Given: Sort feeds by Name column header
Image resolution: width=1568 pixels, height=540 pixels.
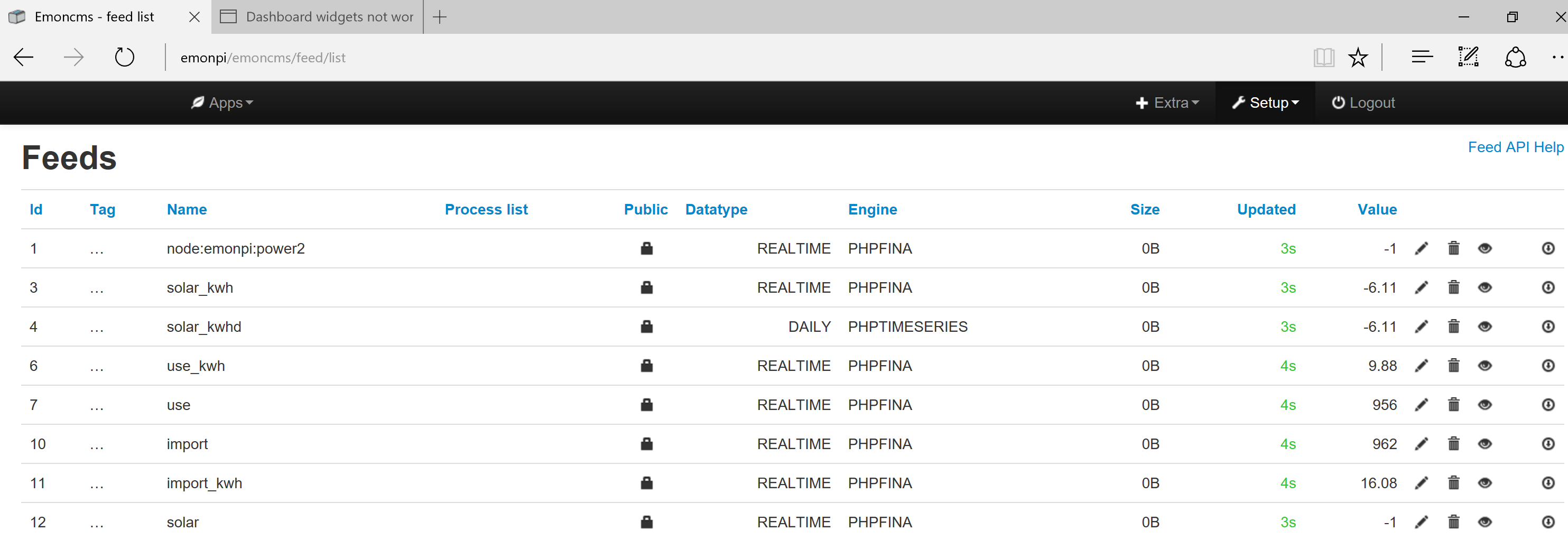Looking at the screenshot, I should pos(187,209).
